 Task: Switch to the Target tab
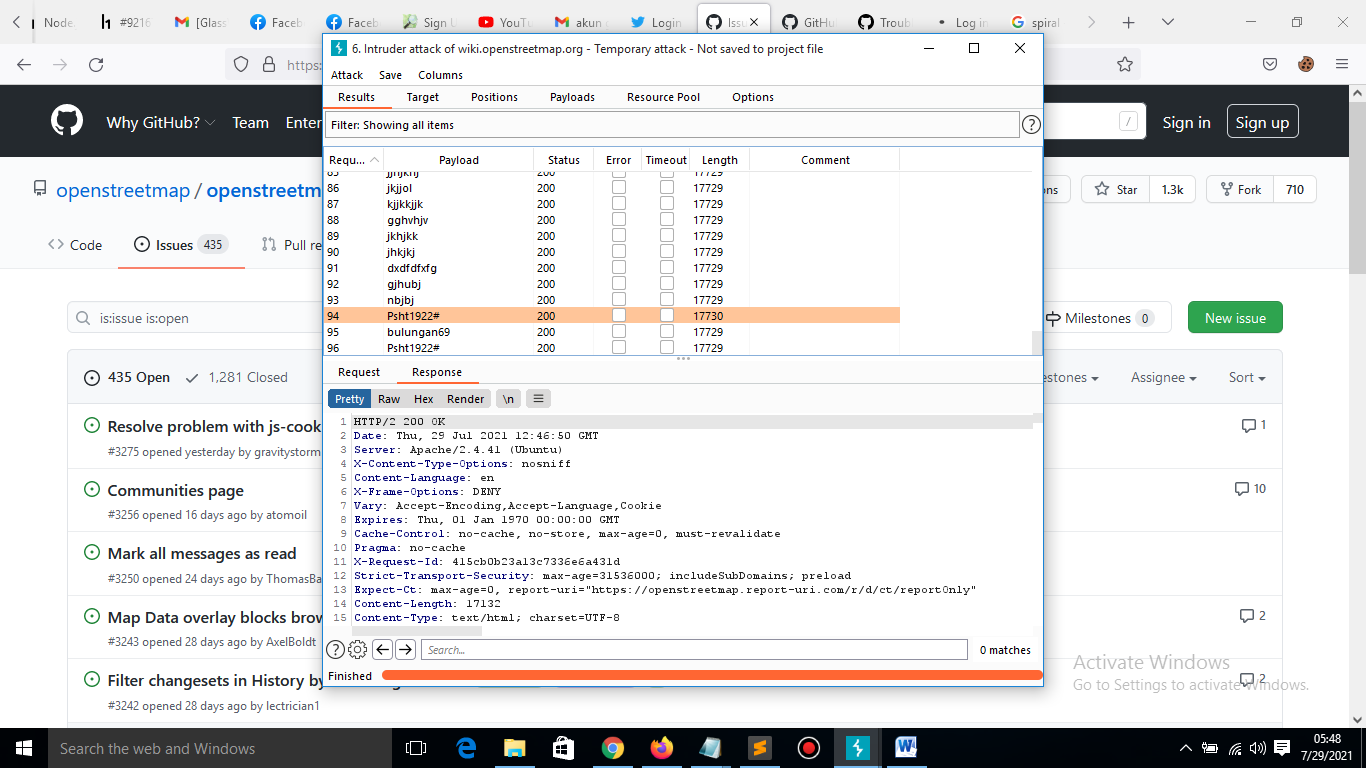[423, 97]
